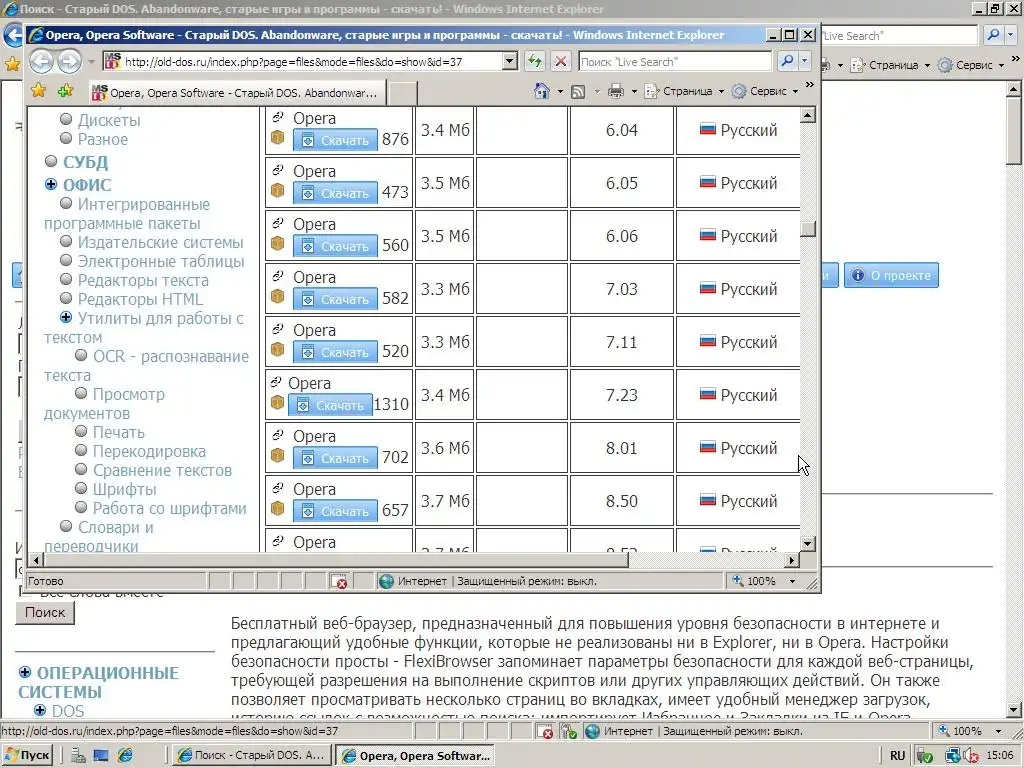Click the О проекте button
This screenshot has height=768, width=1024.
pyautogui.click(x=891, y=275)
